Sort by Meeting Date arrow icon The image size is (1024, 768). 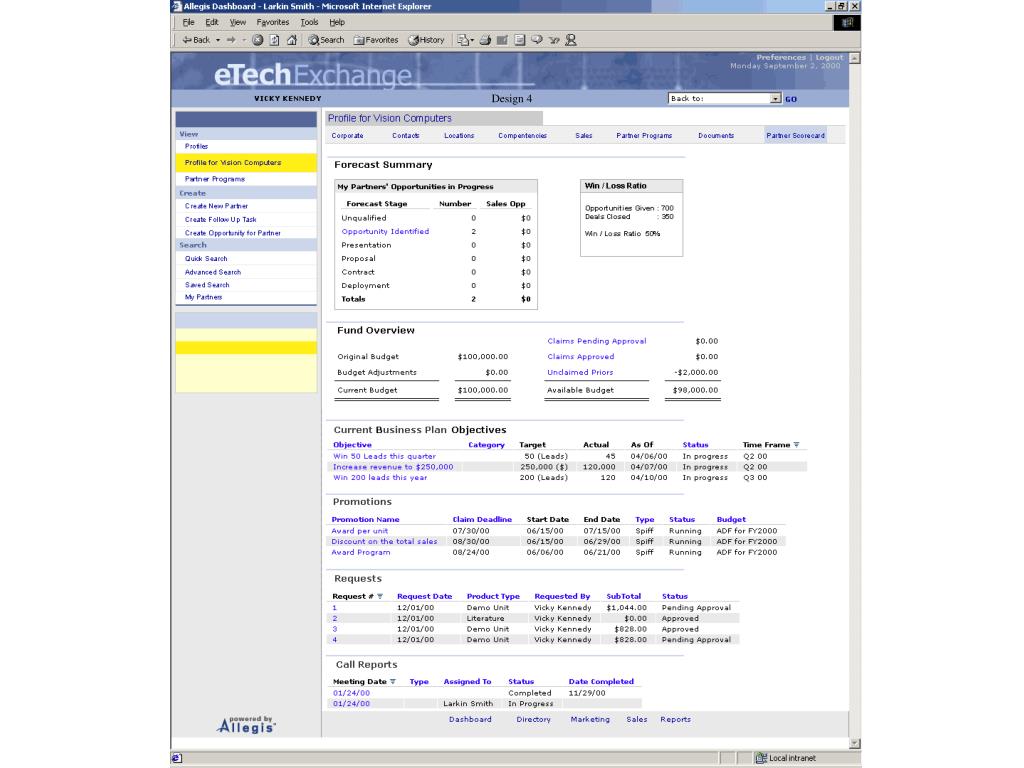click(x=392, y=681)
